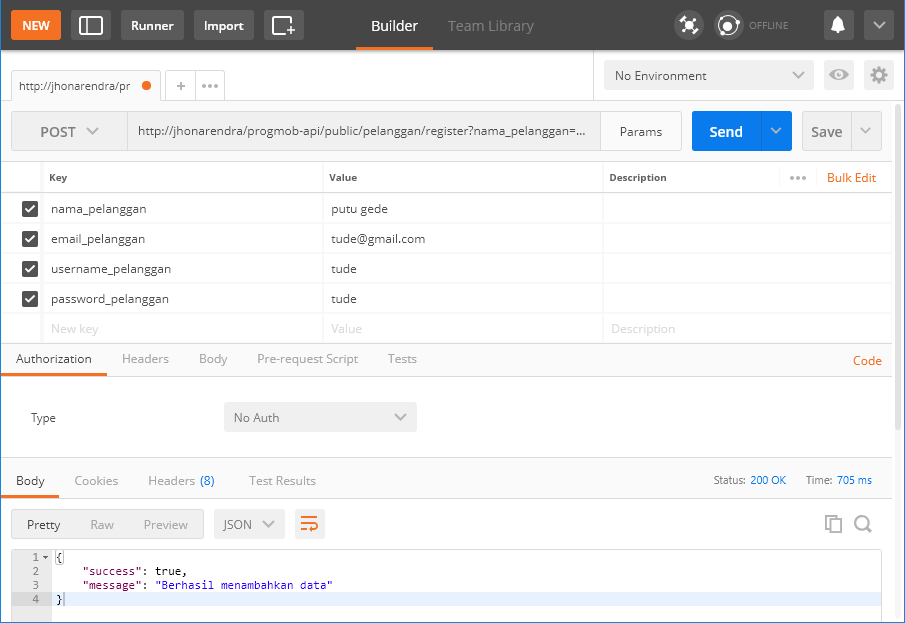The width and height of the screenshot is (905, 623).
Task: Uncheck the nama_pelanggan parameter
Action: (x=30, y=209)
